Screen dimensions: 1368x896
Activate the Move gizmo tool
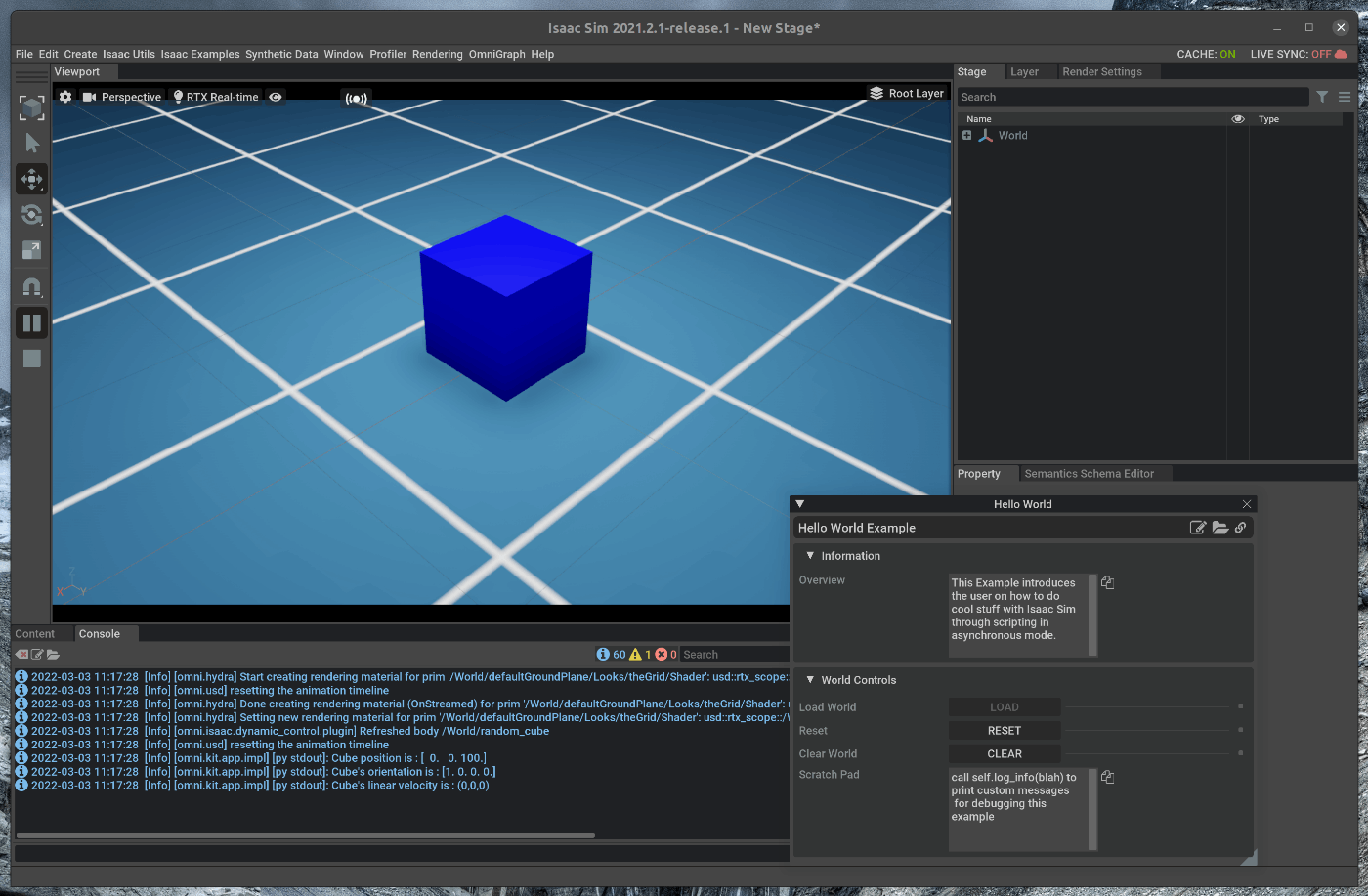coord(31,179)
